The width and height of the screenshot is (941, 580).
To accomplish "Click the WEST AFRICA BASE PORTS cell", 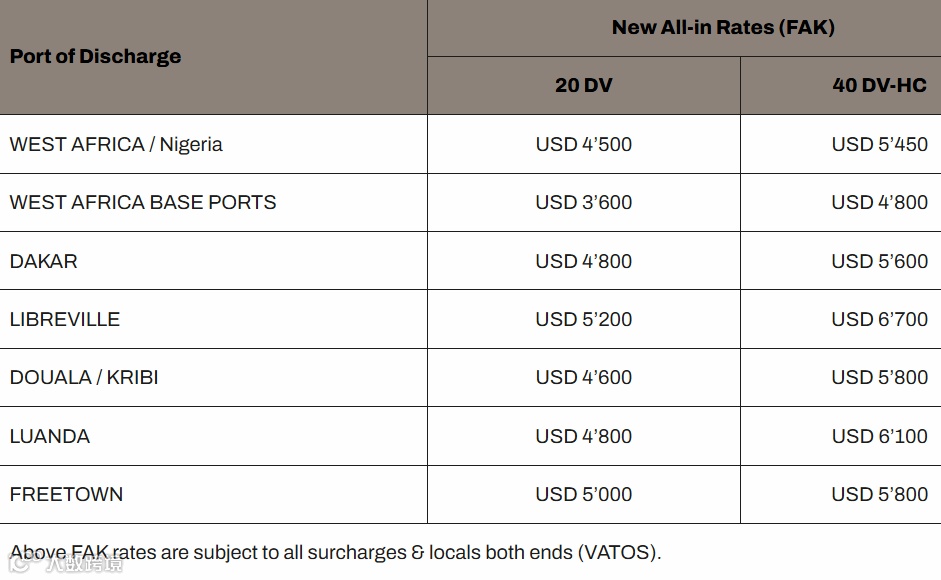I will [x=143, y=202].
